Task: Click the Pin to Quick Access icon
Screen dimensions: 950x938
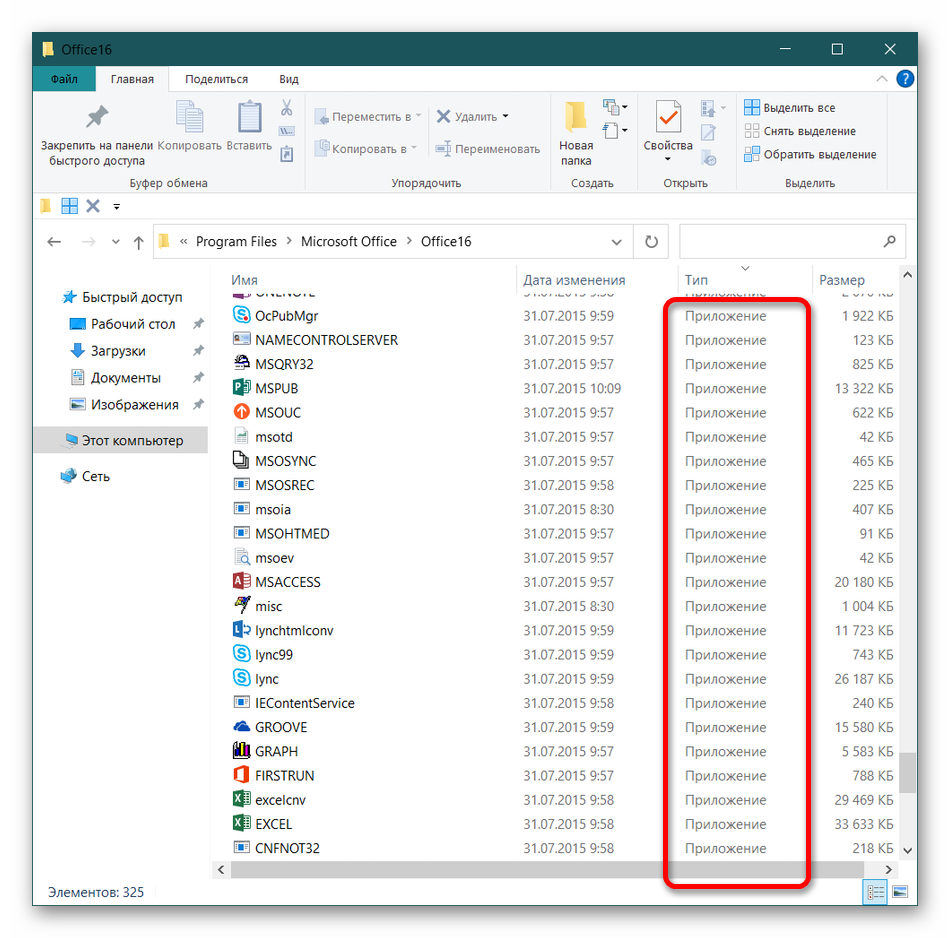Action: click(96, 118)
